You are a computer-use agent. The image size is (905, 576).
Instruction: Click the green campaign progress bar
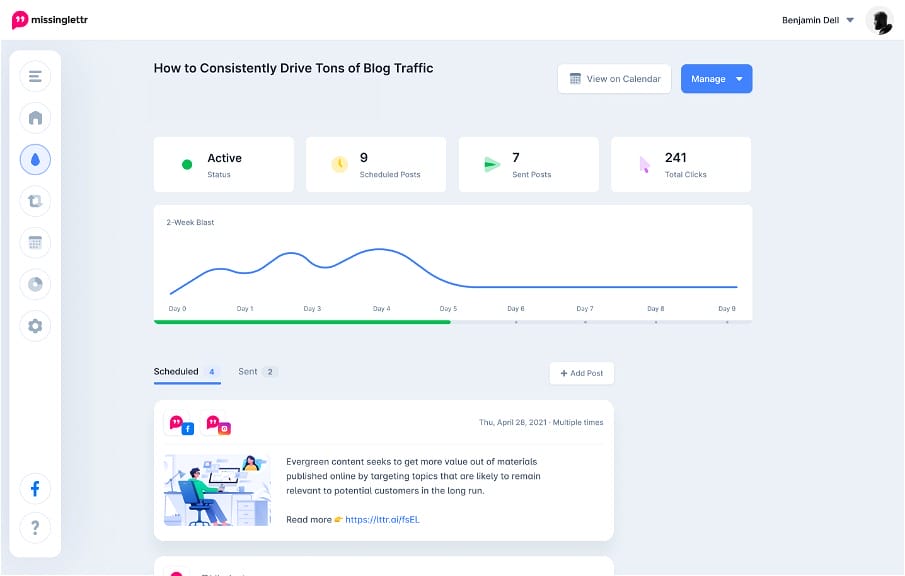[302, 322]
